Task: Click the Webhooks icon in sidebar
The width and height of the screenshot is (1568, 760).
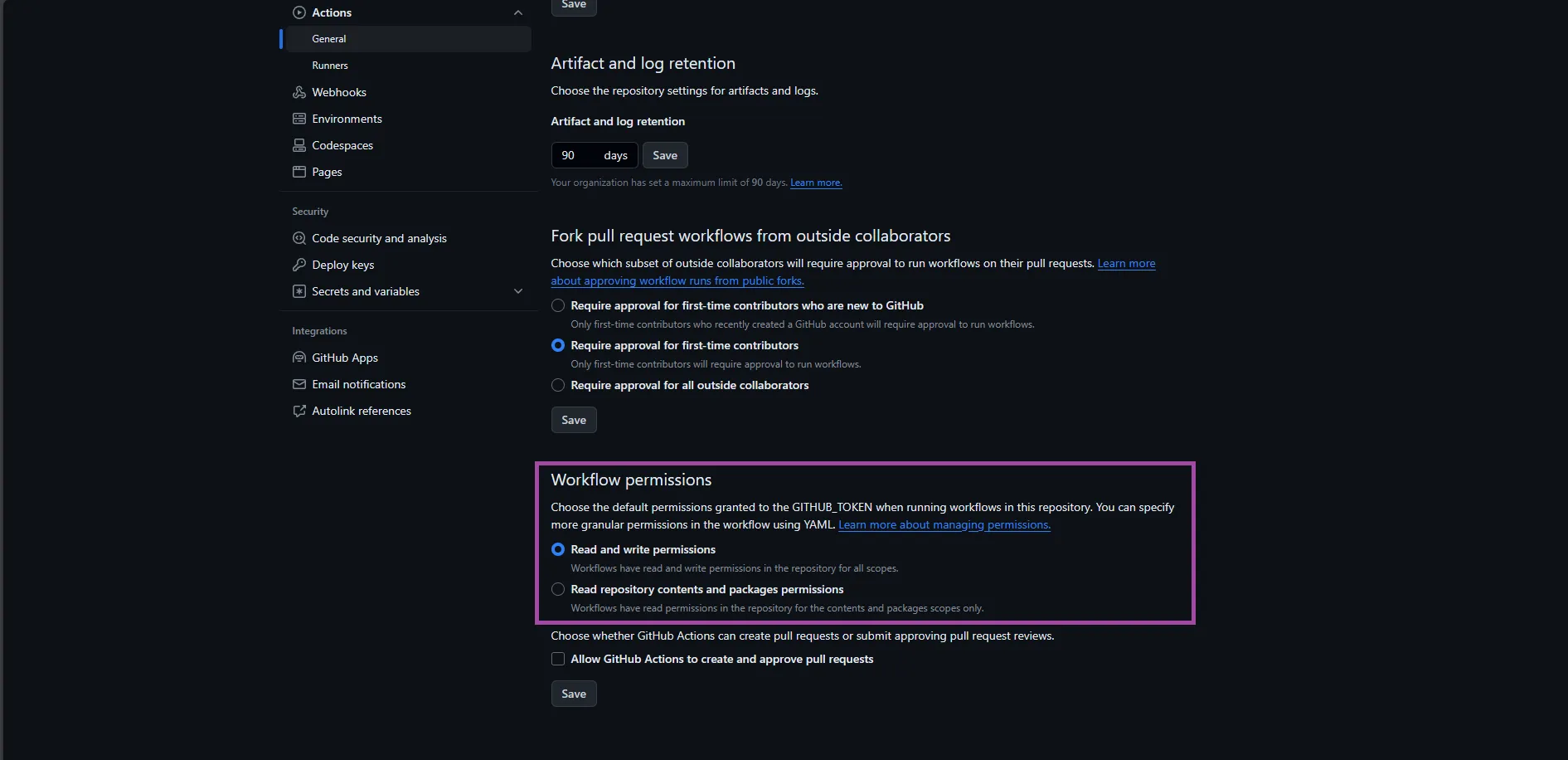Action: pos(299,92)
